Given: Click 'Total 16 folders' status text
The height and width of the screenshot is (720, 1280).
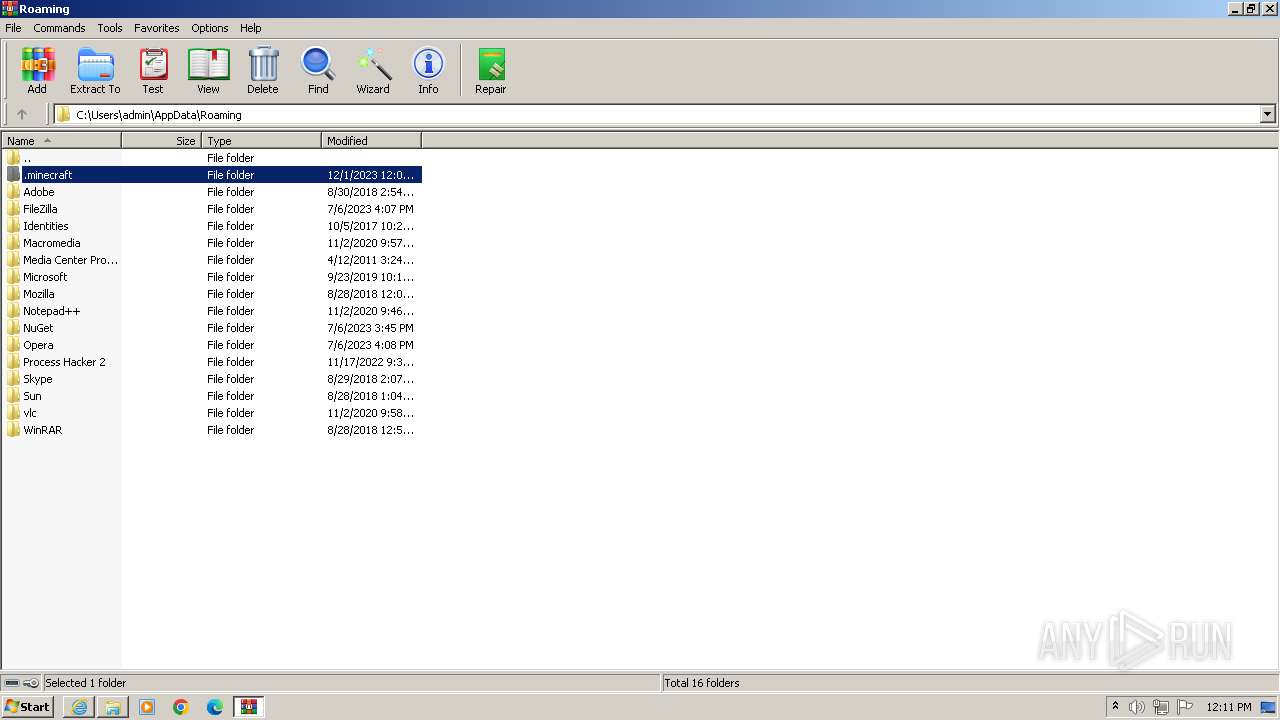Looking at the screenshot, I should pos(702,683).
